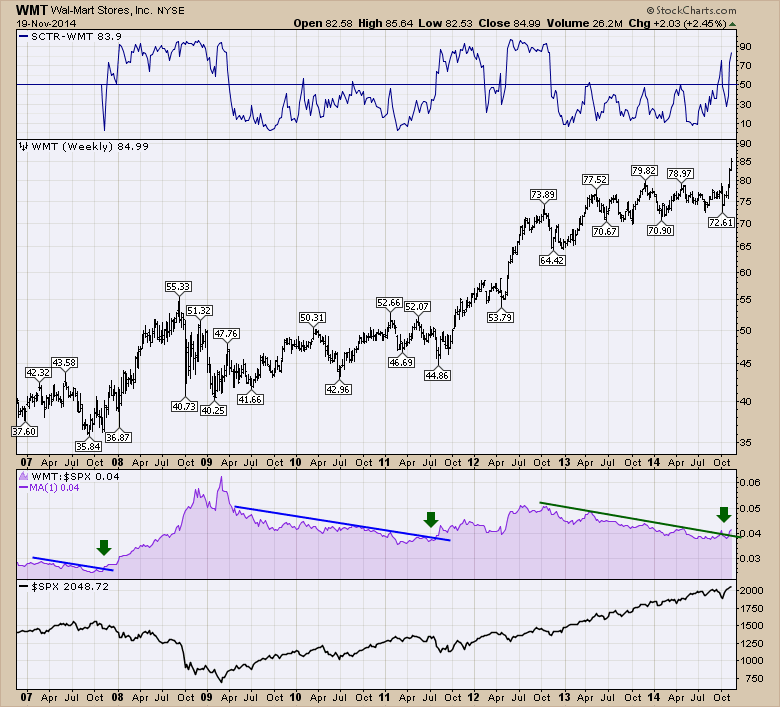This screenshot has height=707, width=780.
Task: Click the 43.58 price label
Action: tap(65, 363)
